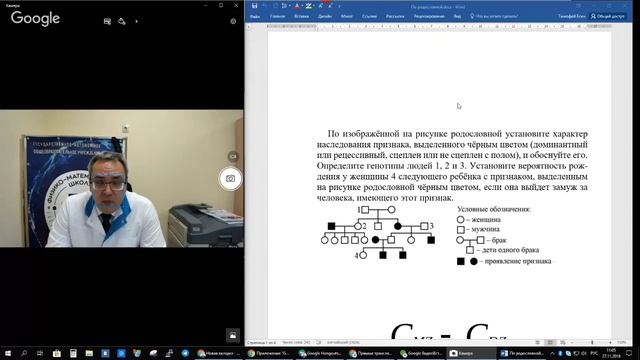
Task: Click the Camera photo timer icon
Action: (x=122, y=21)
